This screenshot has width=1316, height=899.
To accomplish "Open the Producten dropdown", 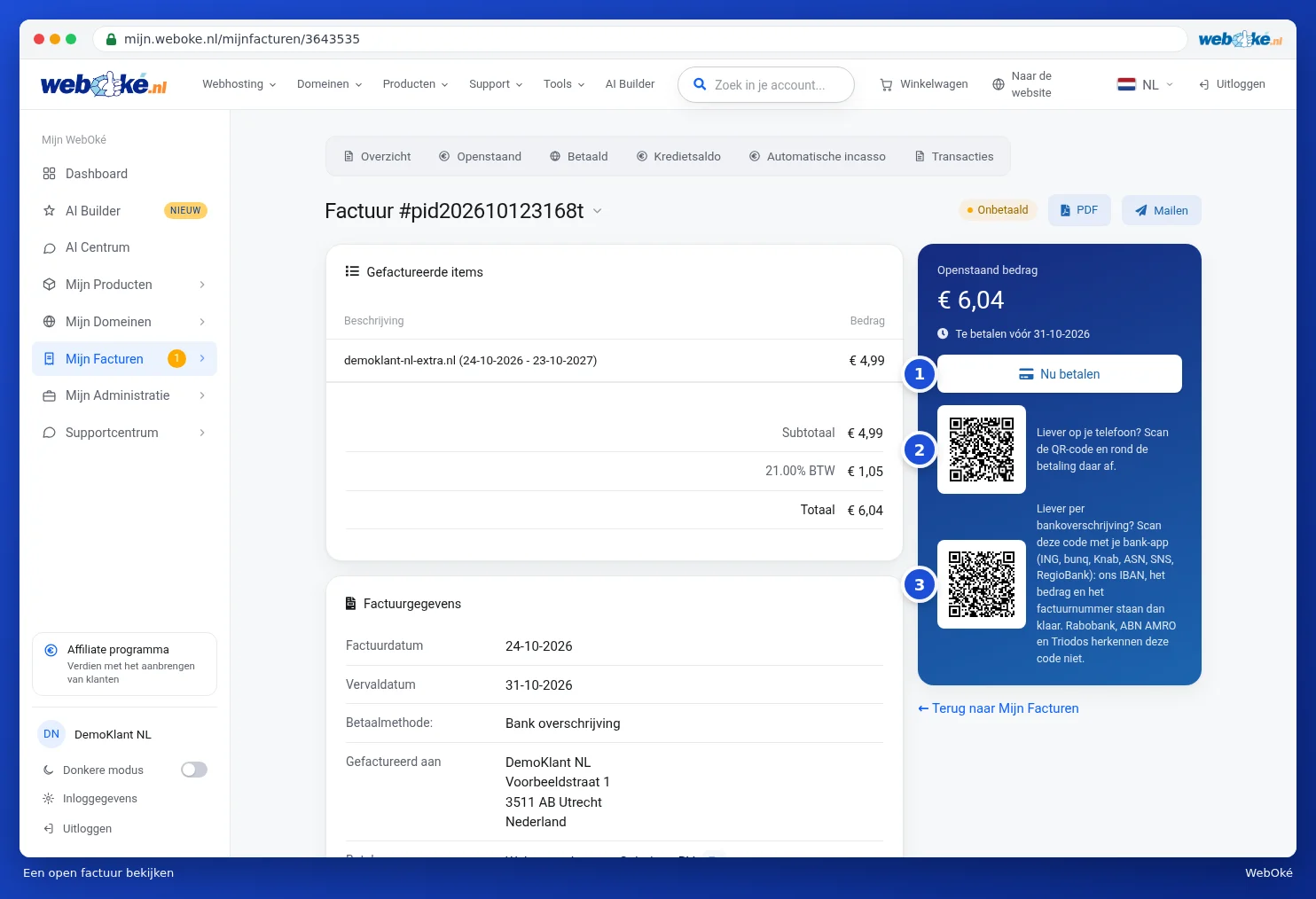I will (x=416, y=84).
